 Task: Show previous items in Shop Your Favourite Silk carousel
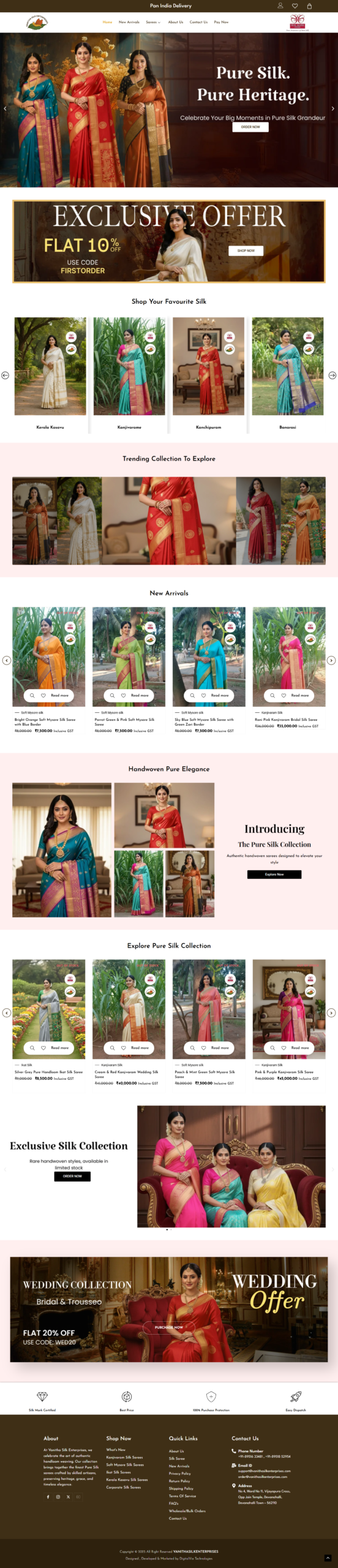pos(5,375)
